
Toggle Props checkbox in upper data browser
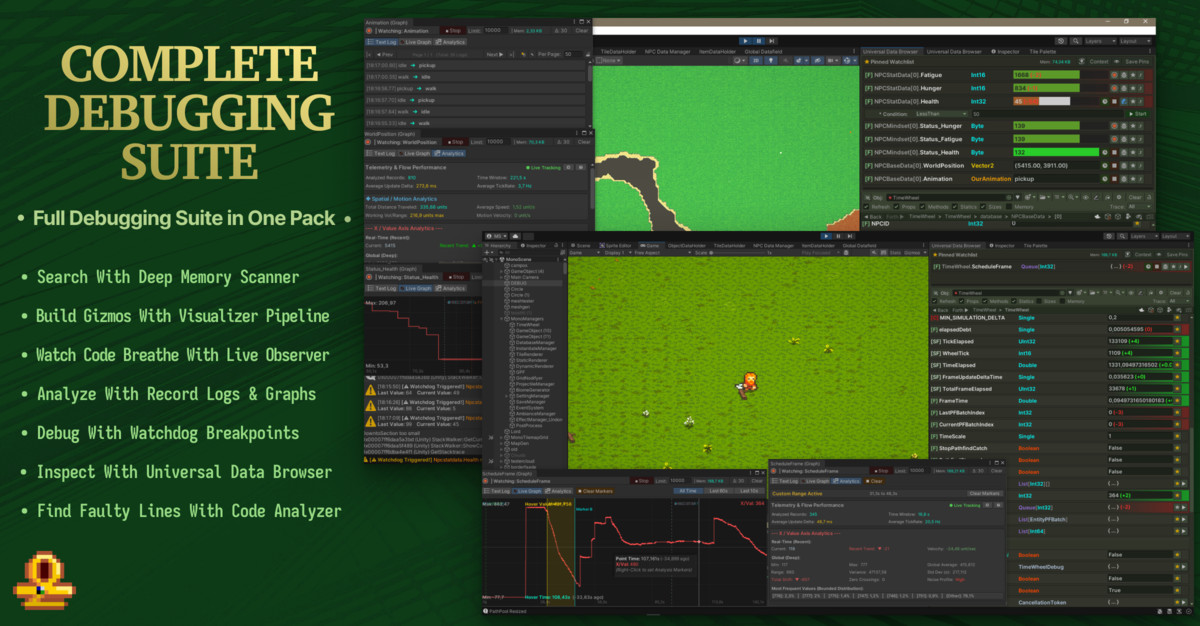896,207
